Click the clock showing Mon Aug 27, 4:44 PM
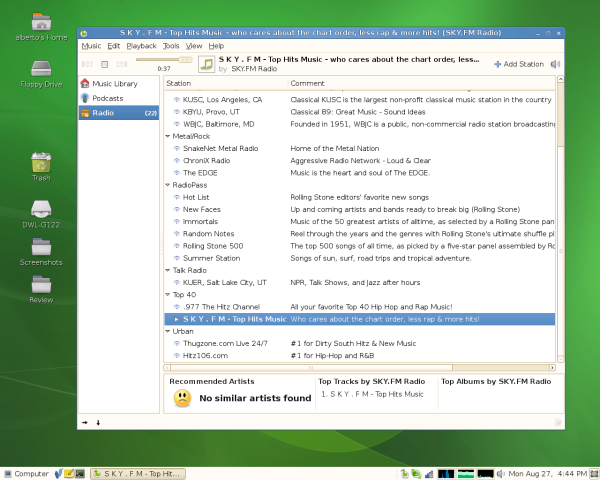Viewport: 600px width, 480px height. click(x=548, y=474)
